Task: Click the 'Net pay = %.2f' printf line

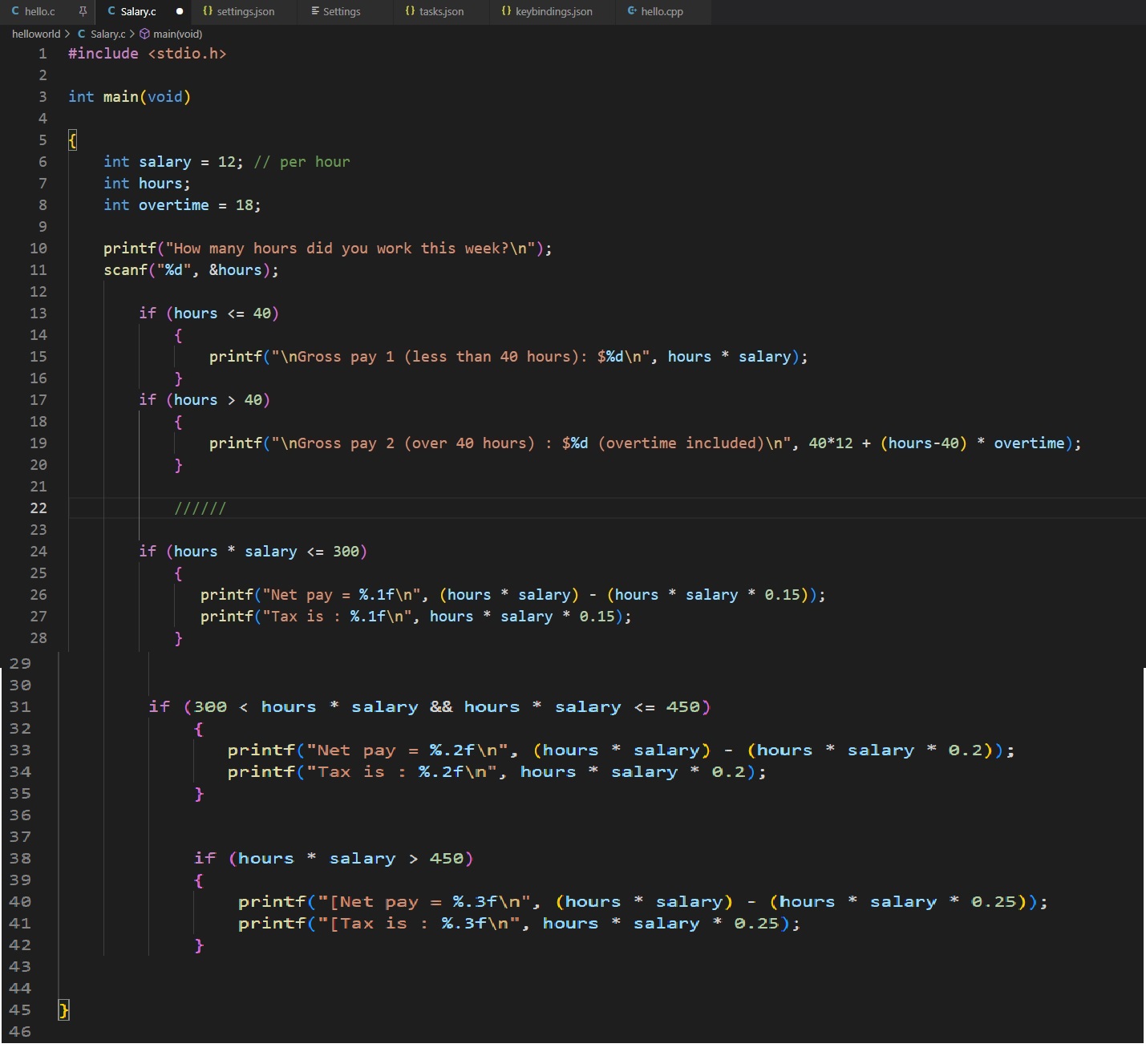Action: [x=621, y=750]
